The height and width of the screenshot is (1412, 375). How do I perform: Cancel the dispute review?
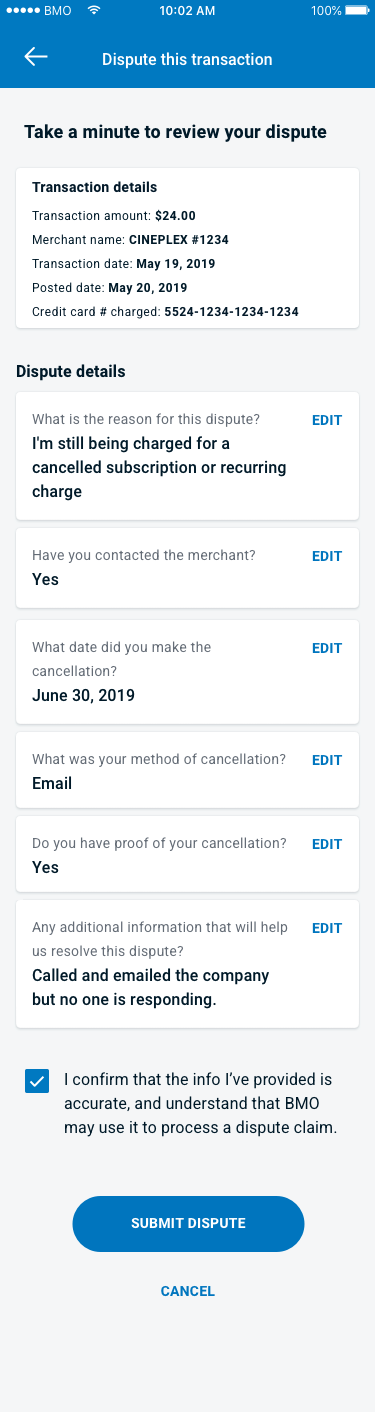(x=188, y=1291)
